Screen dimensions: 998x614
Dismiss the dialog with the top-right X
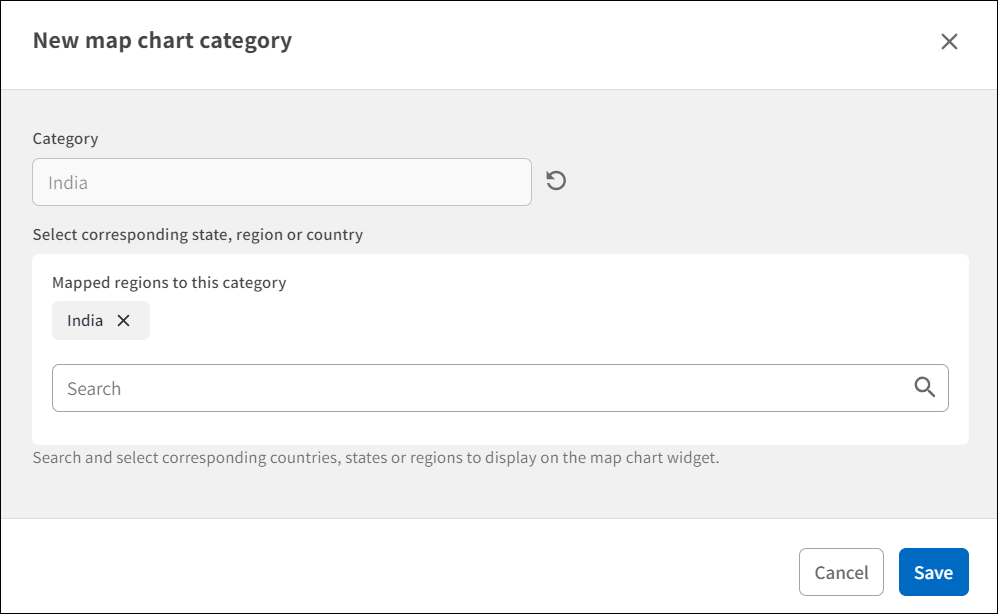949,41
